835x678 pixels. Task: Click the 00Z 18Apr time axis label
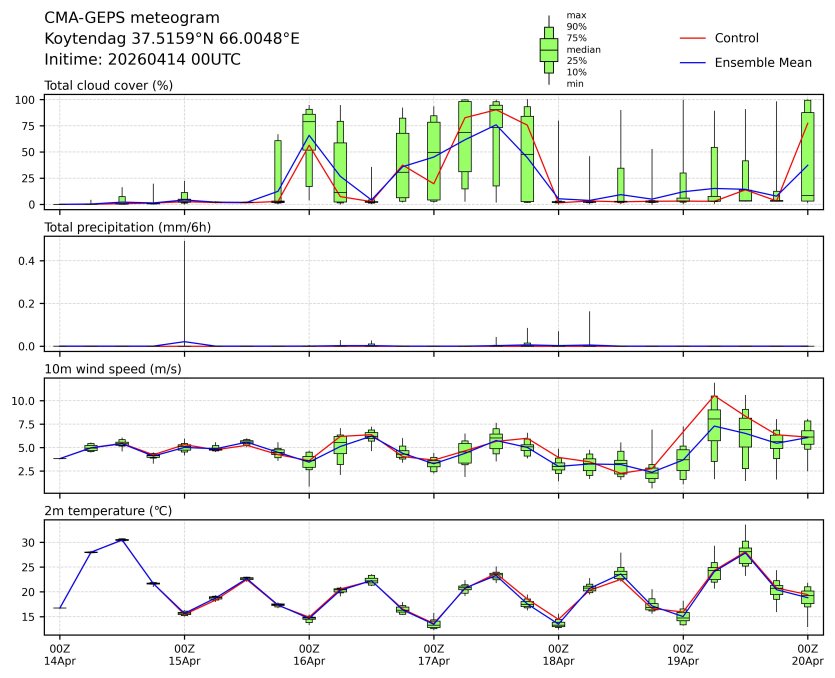tap(558, 655)
